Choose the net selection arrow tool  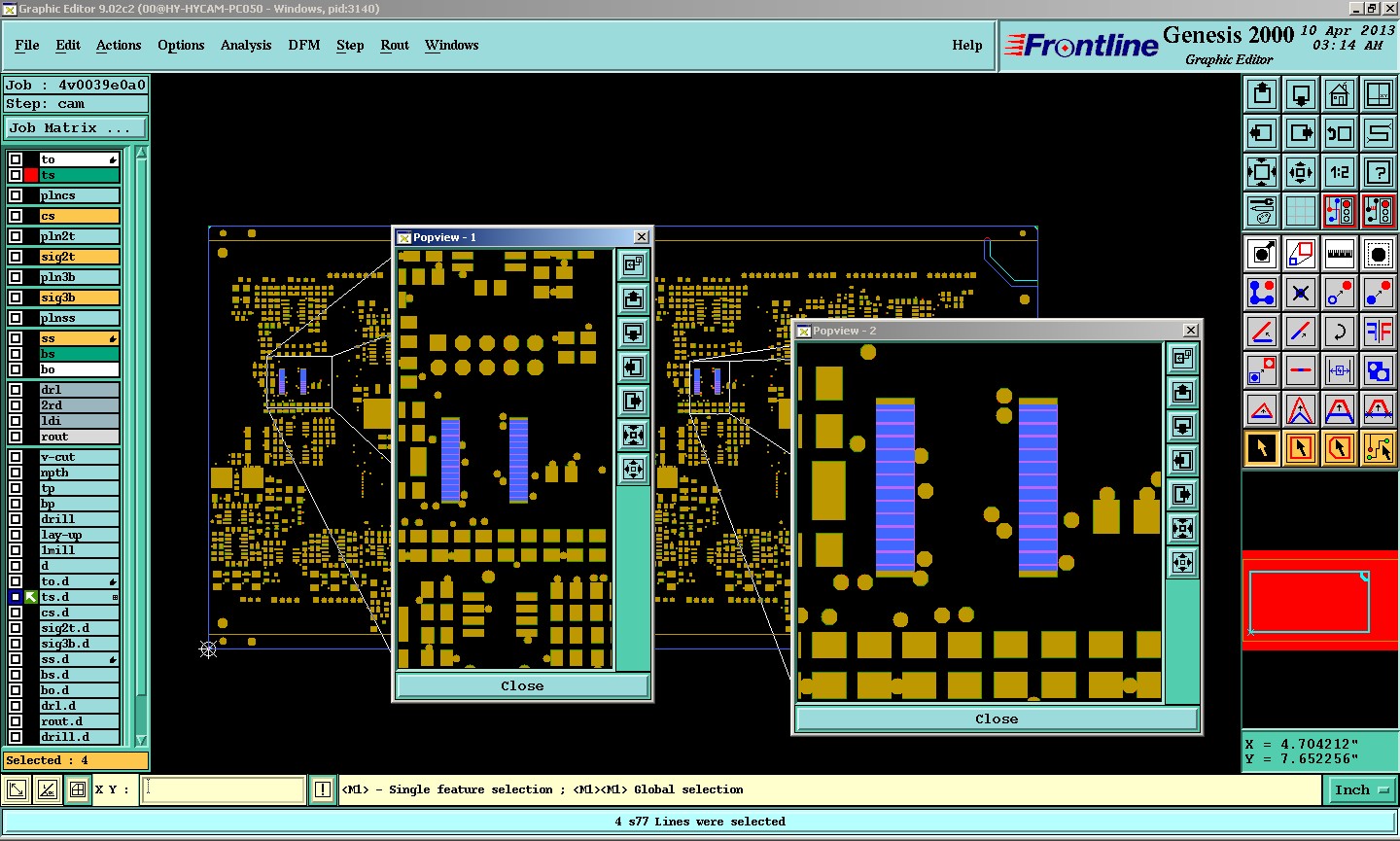point(1379,448)
